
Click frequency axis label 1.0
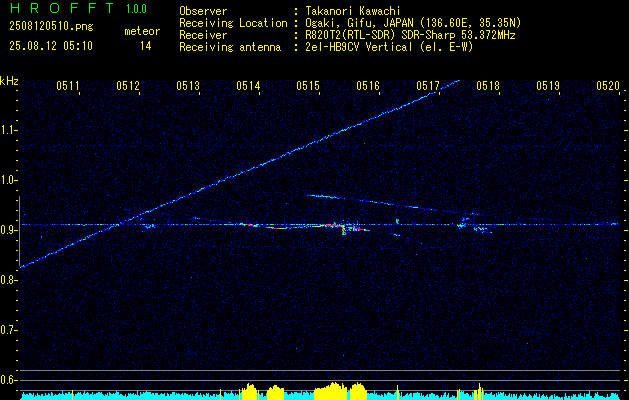click(x=8, y=180)
